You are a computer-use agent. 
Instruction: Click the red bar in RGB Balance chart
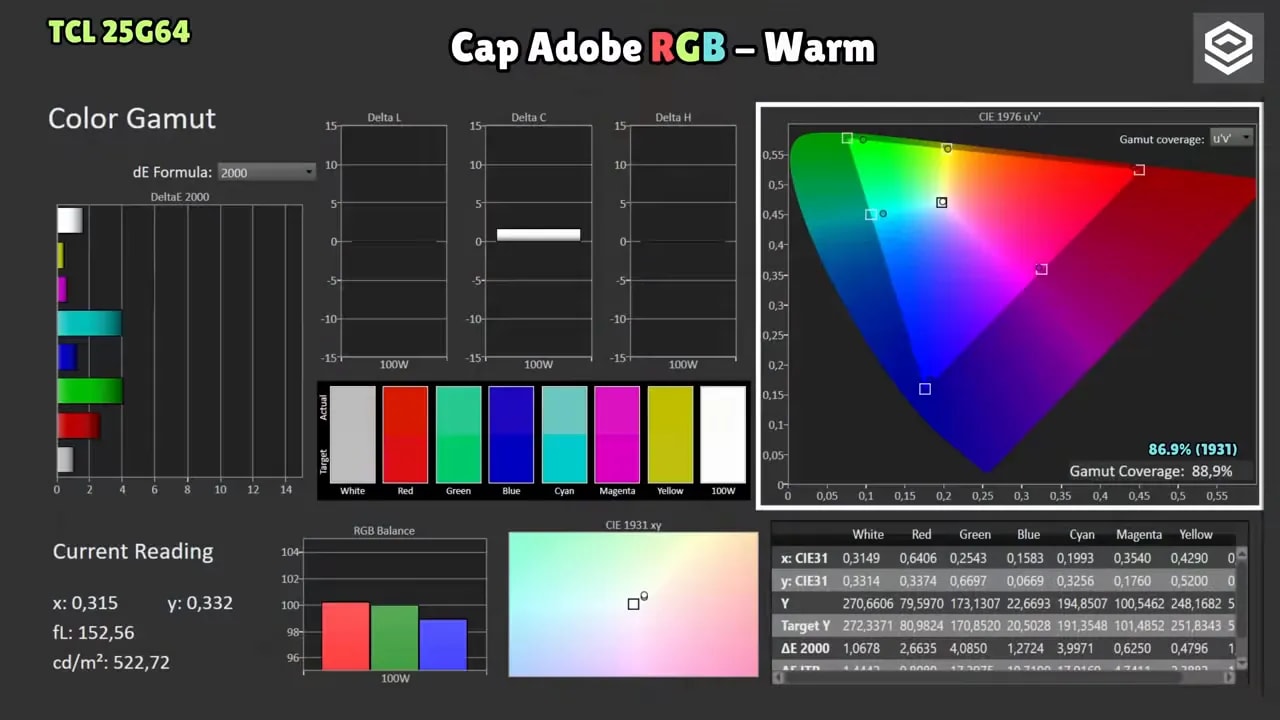click(345, 636)
